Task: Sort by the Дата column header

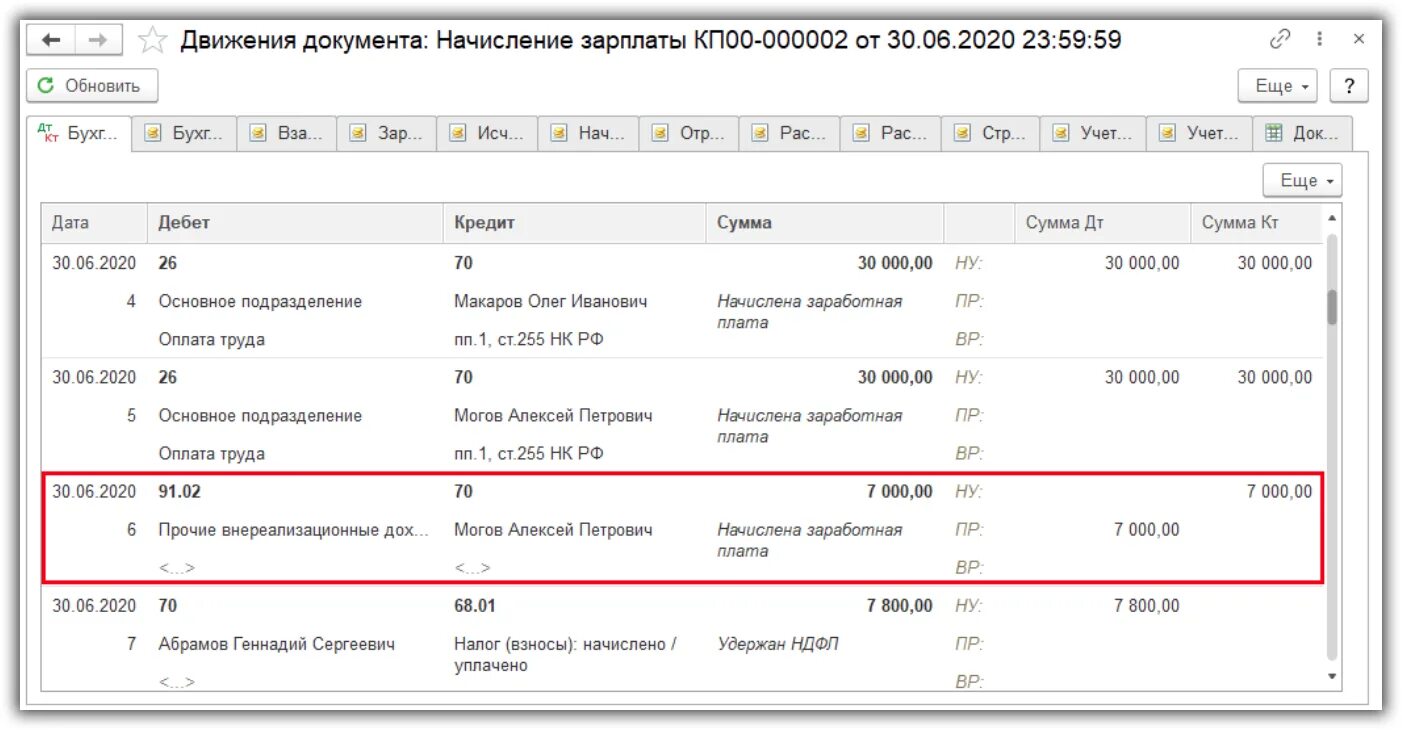Action: 94,223
